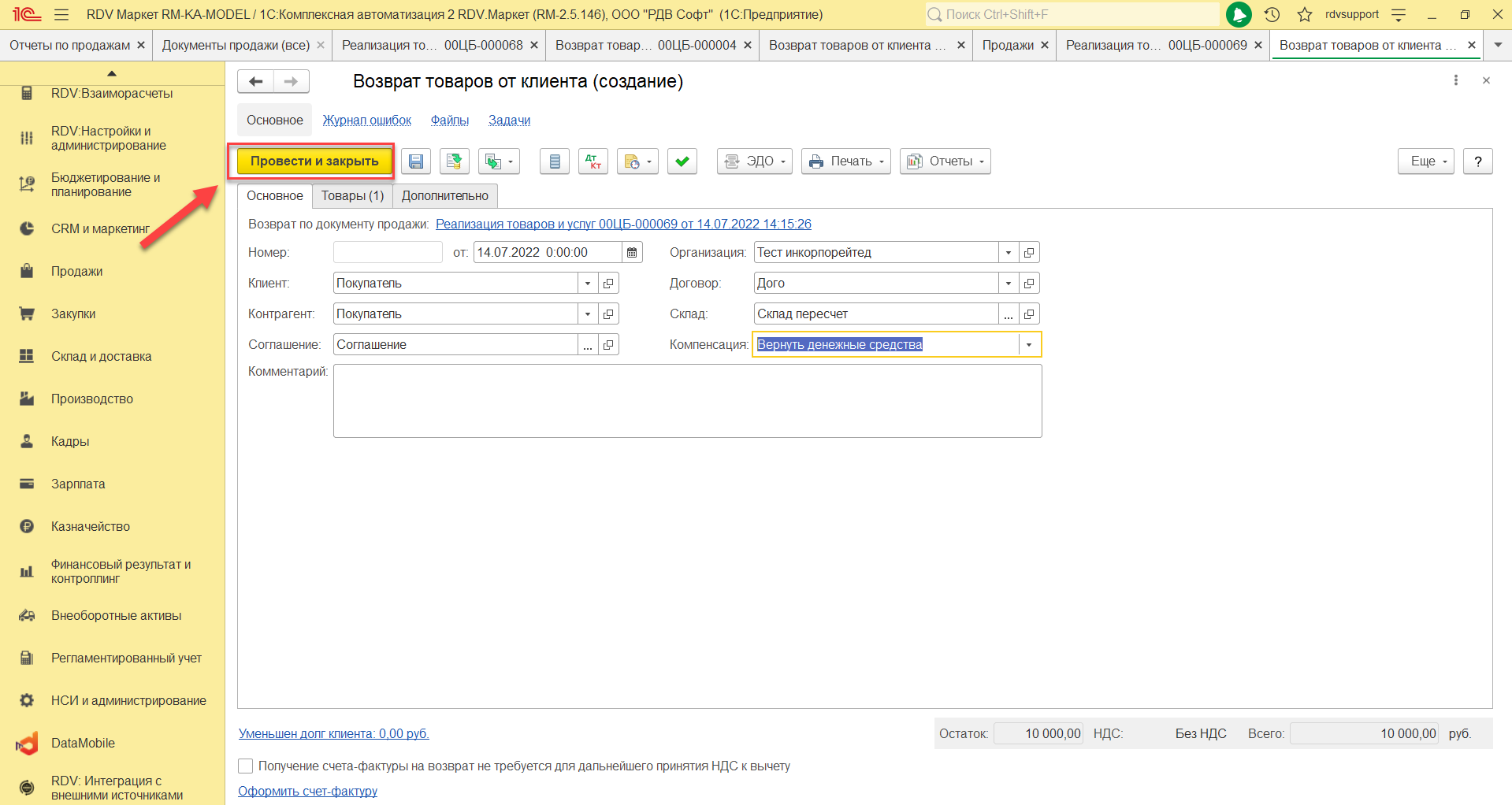This screenshot has height=805, width=1512.
Task: Click into the Комментарий text field
Action: click(x=686, y=401)
